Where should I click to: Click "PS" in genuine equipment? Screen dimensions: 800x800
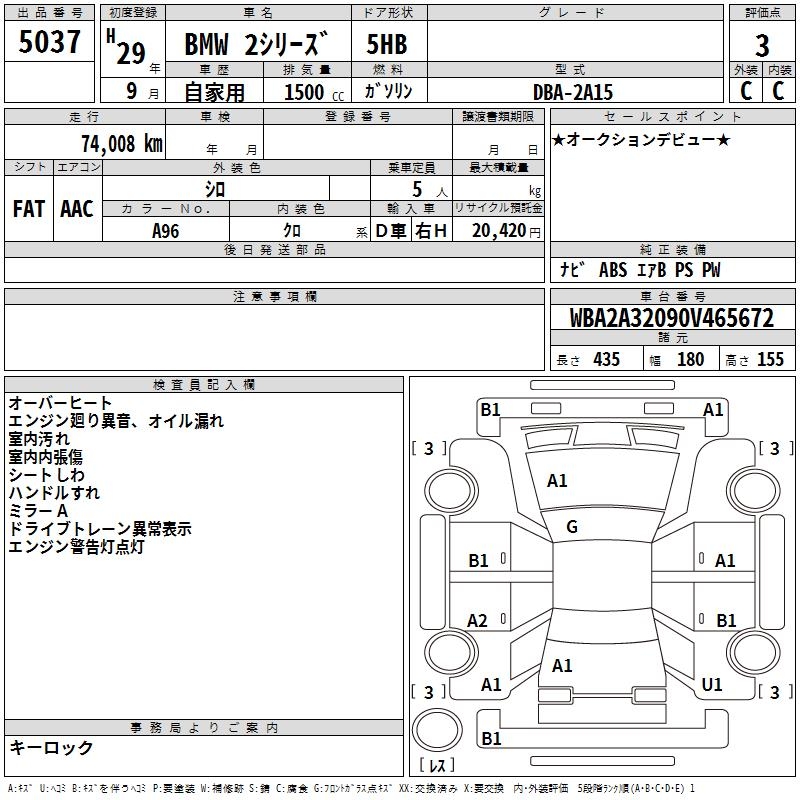684,270
